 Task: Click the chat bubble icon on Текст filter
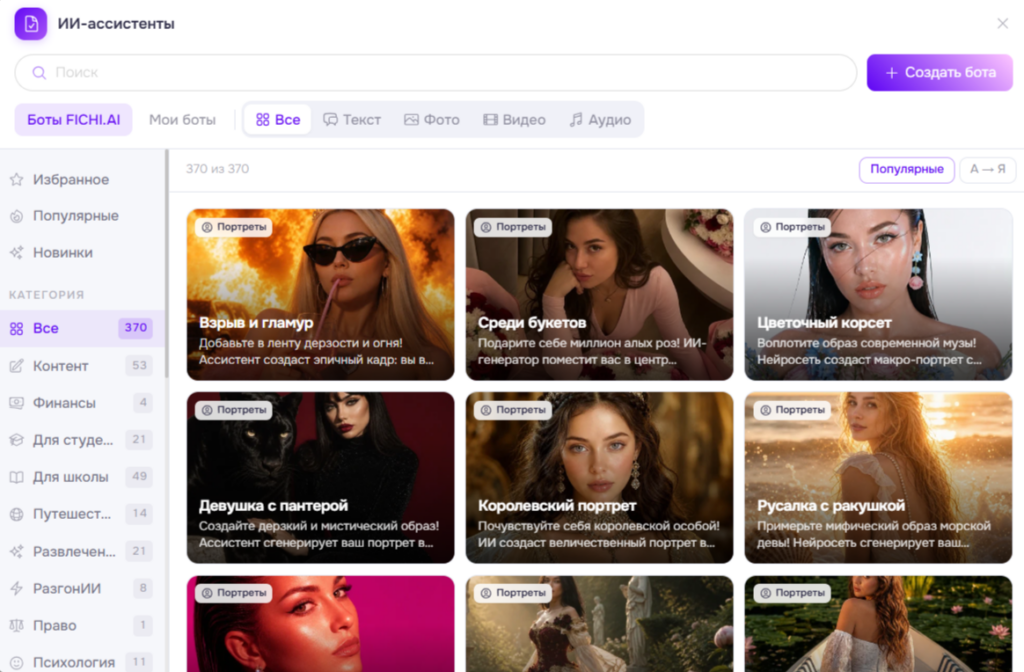coord(330,120)
